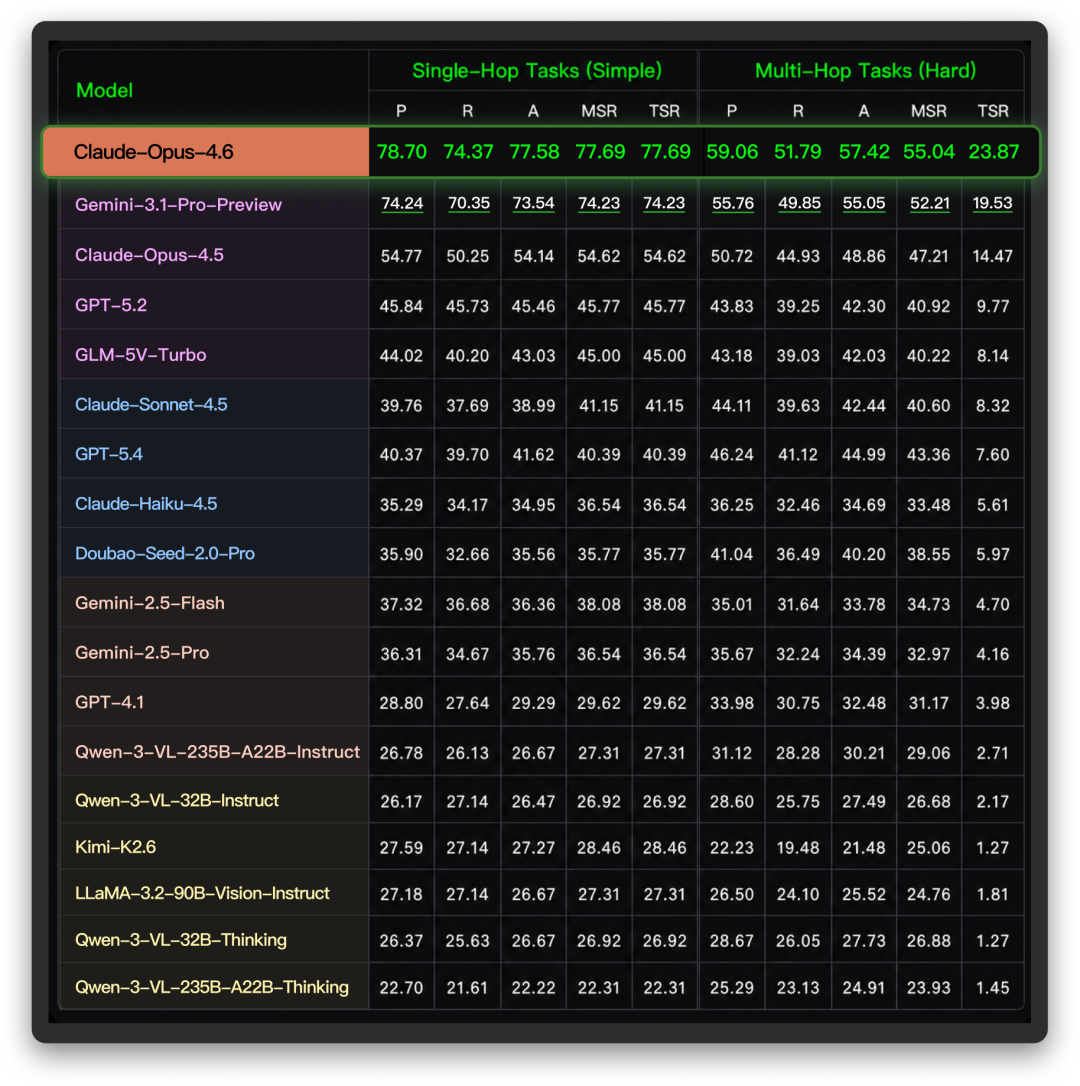Select the 1.45 value in Qwen-3-VL-235B-A22B-Thinking row
Screen dimensions: 1080x1086
[x=993, y=988]
